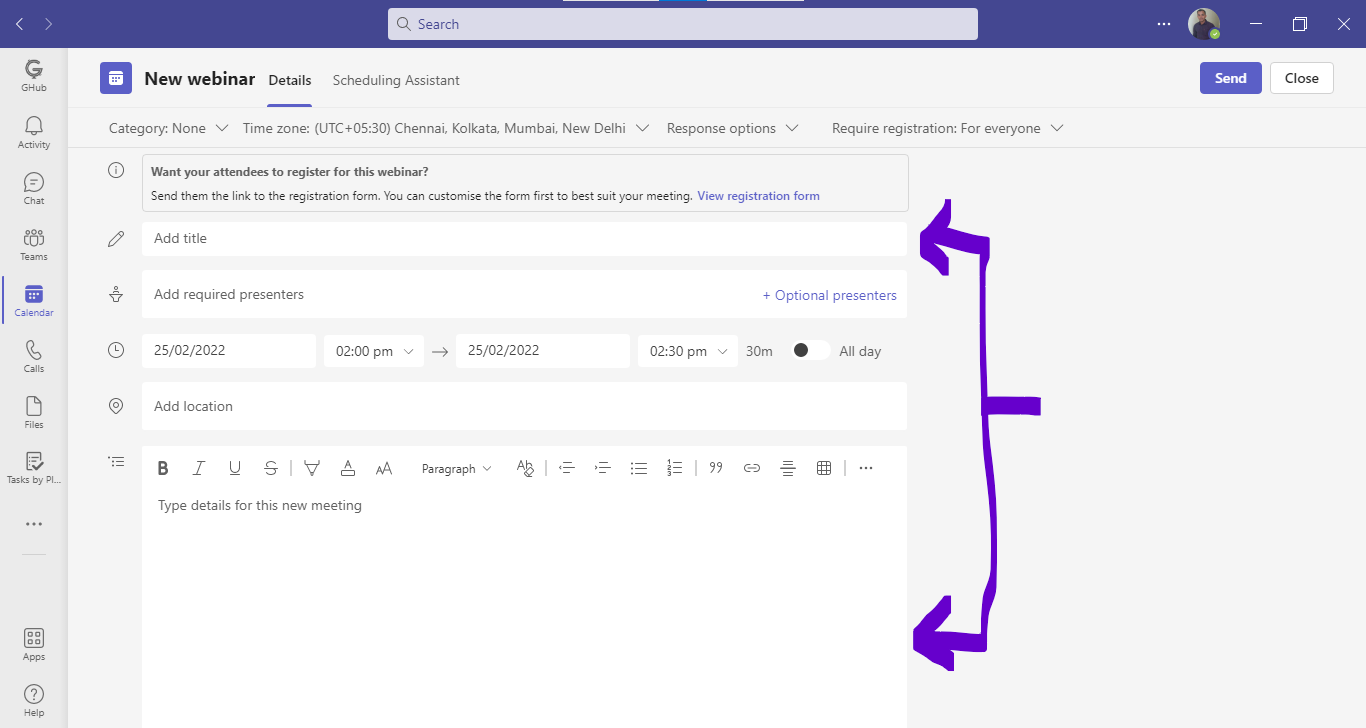This screenshot has height=728, width=1366.
Task: Open Calls in the sidebar
Action: [x=34, y=356]
